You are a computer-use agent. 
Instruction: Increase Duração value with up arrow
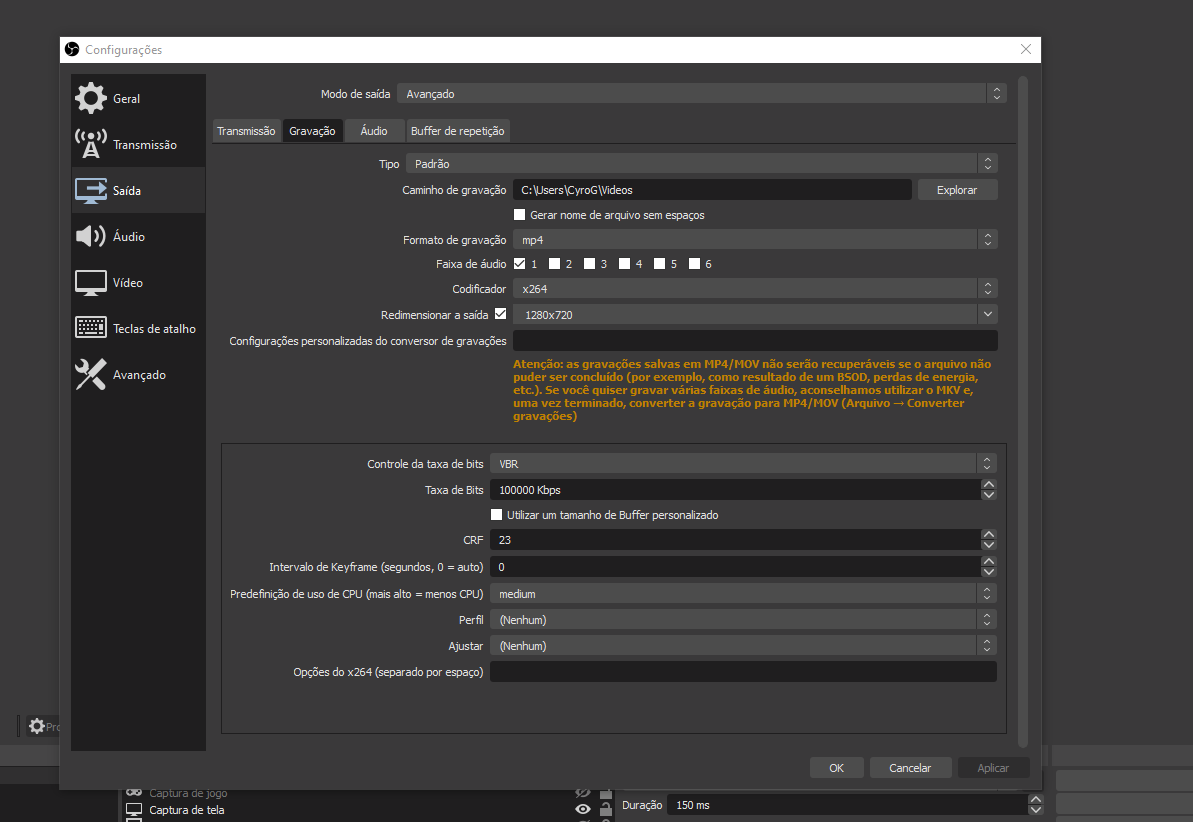pyautogui.click(x=1035, y=799)
